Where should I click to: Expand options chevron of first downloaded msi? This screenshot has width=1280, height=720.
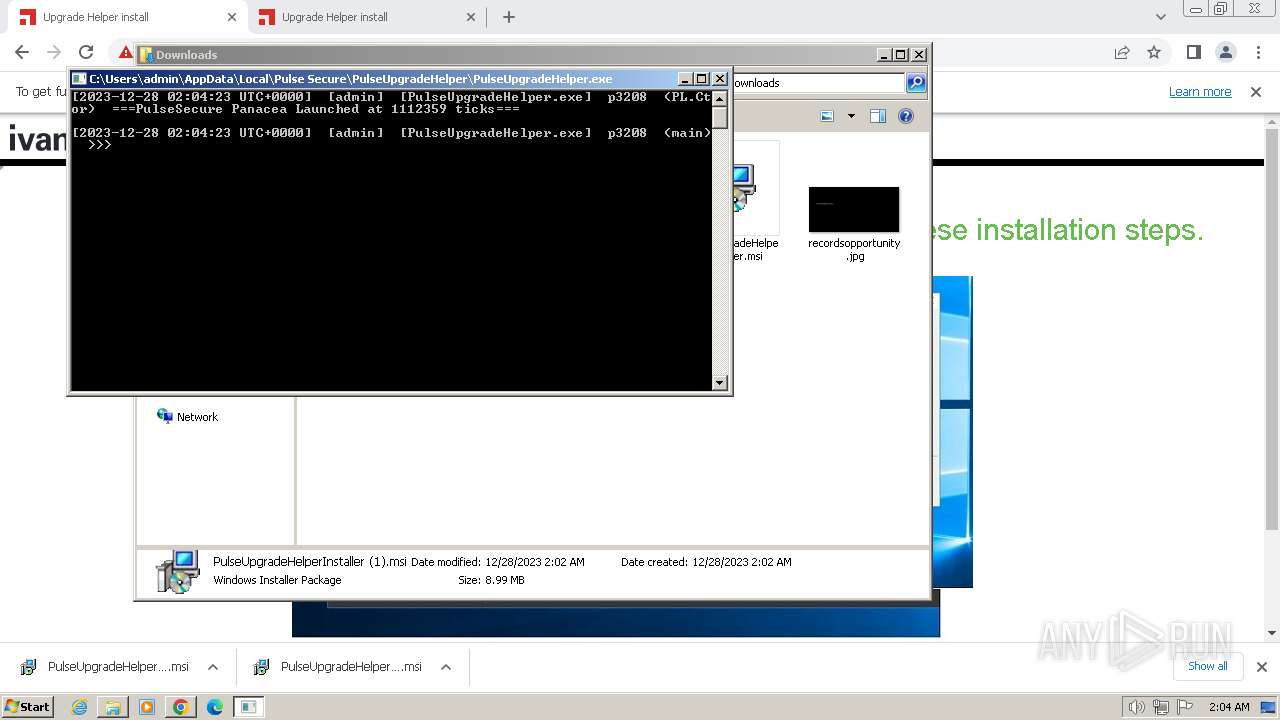pos(213,667)
